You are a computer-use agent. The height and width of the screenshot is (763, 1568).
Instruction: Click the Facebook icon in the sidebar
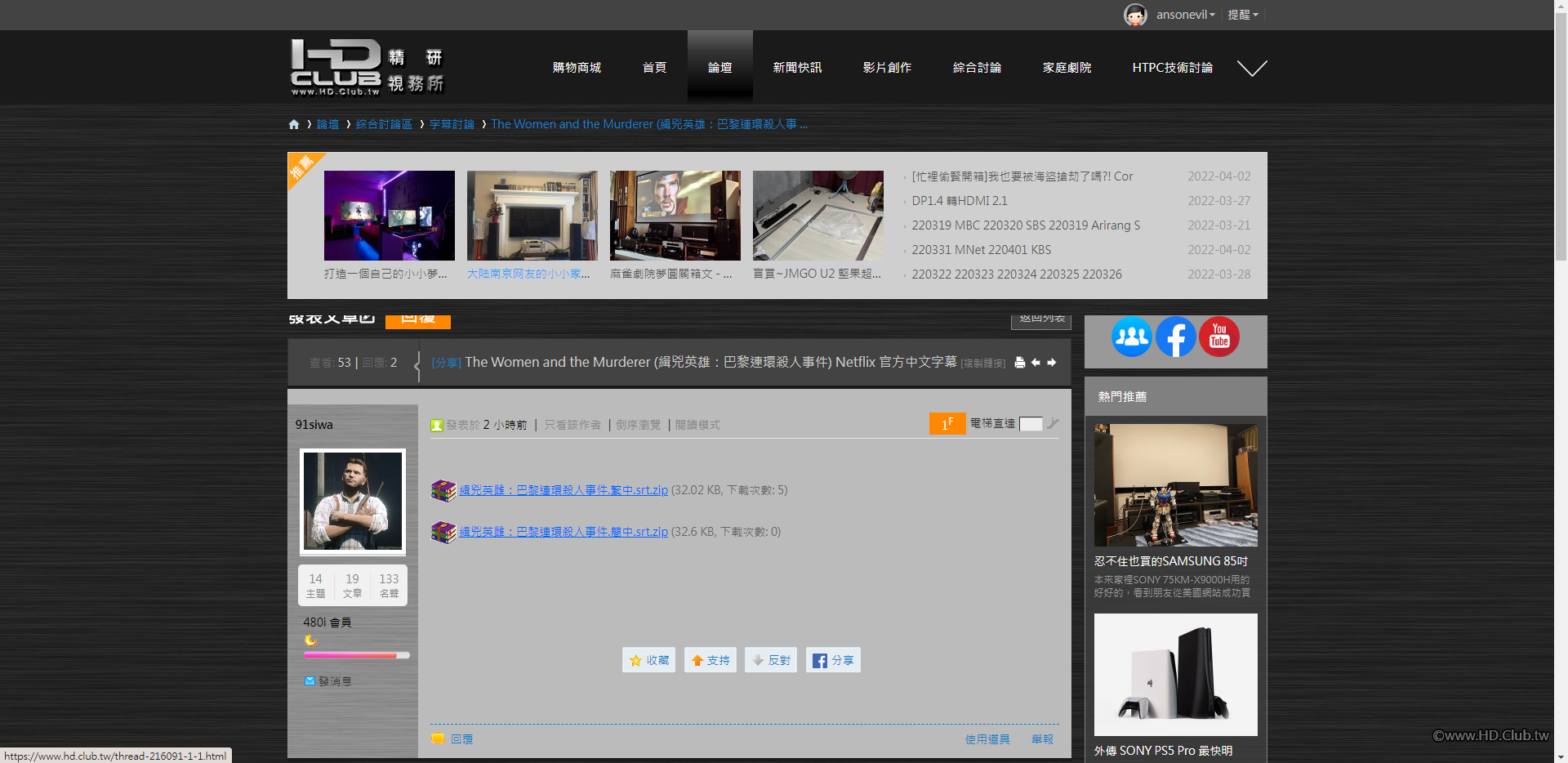(1175, 337)
